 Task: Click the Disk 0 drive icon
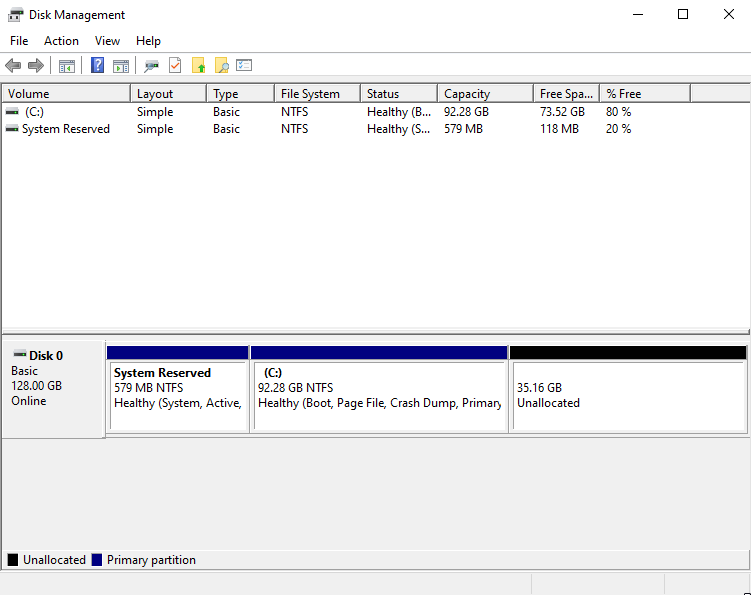[x=20, y=355]
